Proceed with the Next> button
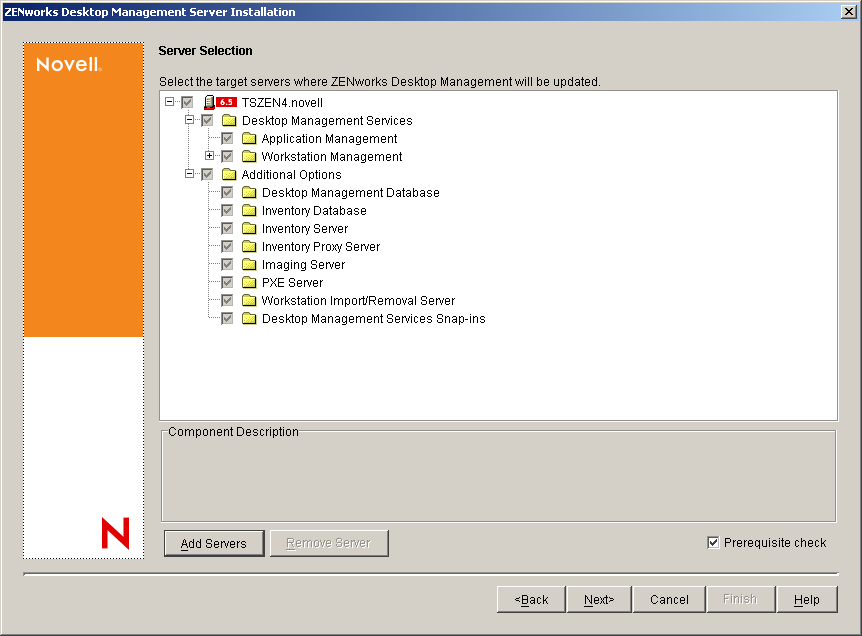The height and width of the screenshot is (636, 862). tap(599, 599)
